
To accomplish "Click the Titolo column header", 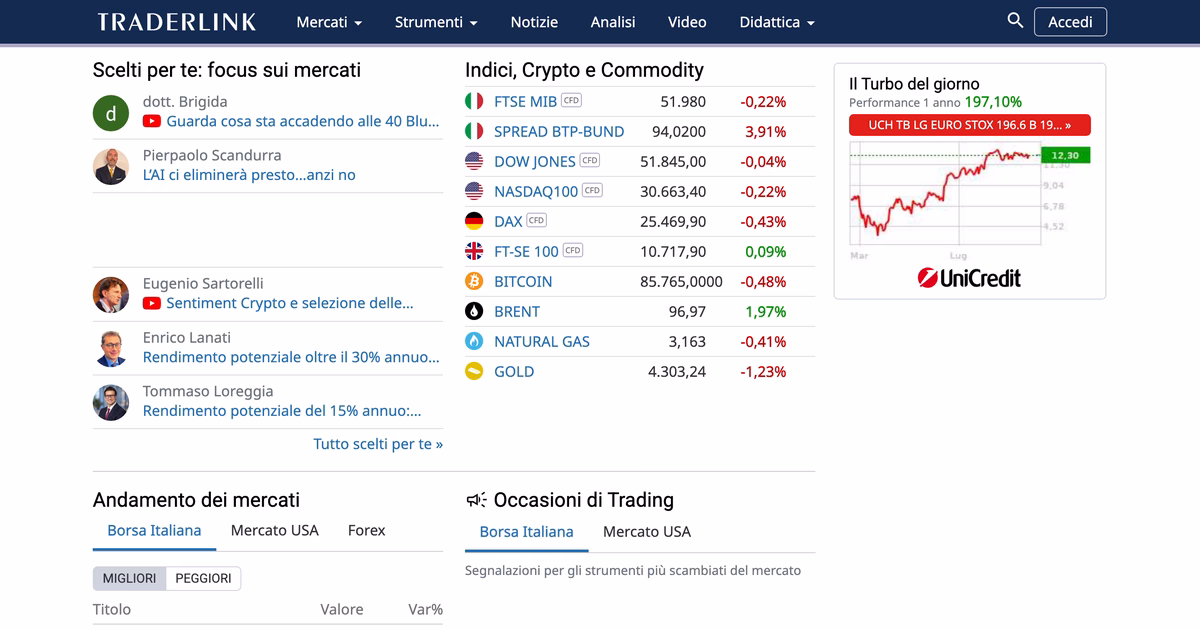I will pos(112,609).
